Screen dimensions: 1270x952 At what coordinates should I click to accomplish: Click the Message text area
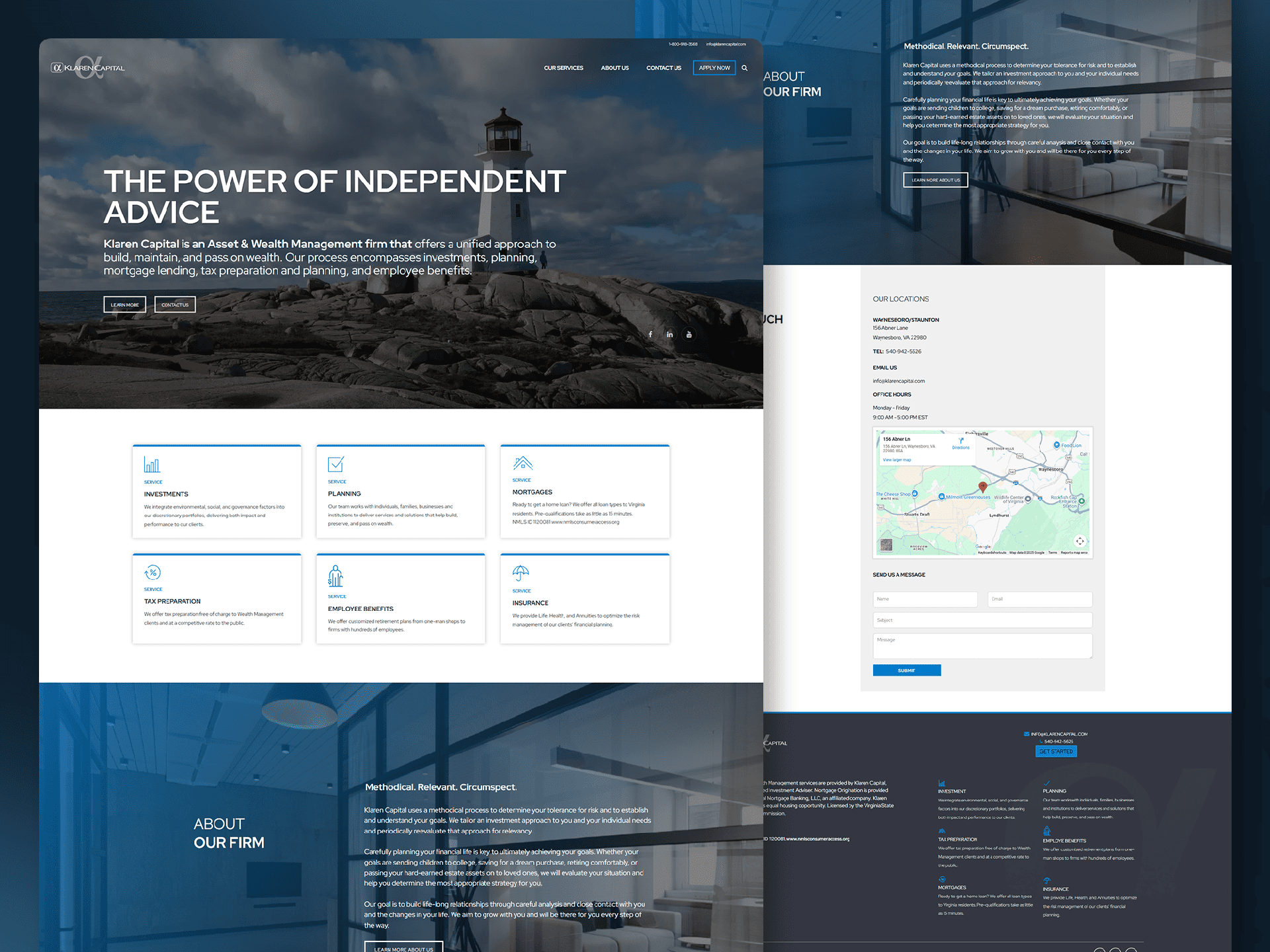[982, 646]
